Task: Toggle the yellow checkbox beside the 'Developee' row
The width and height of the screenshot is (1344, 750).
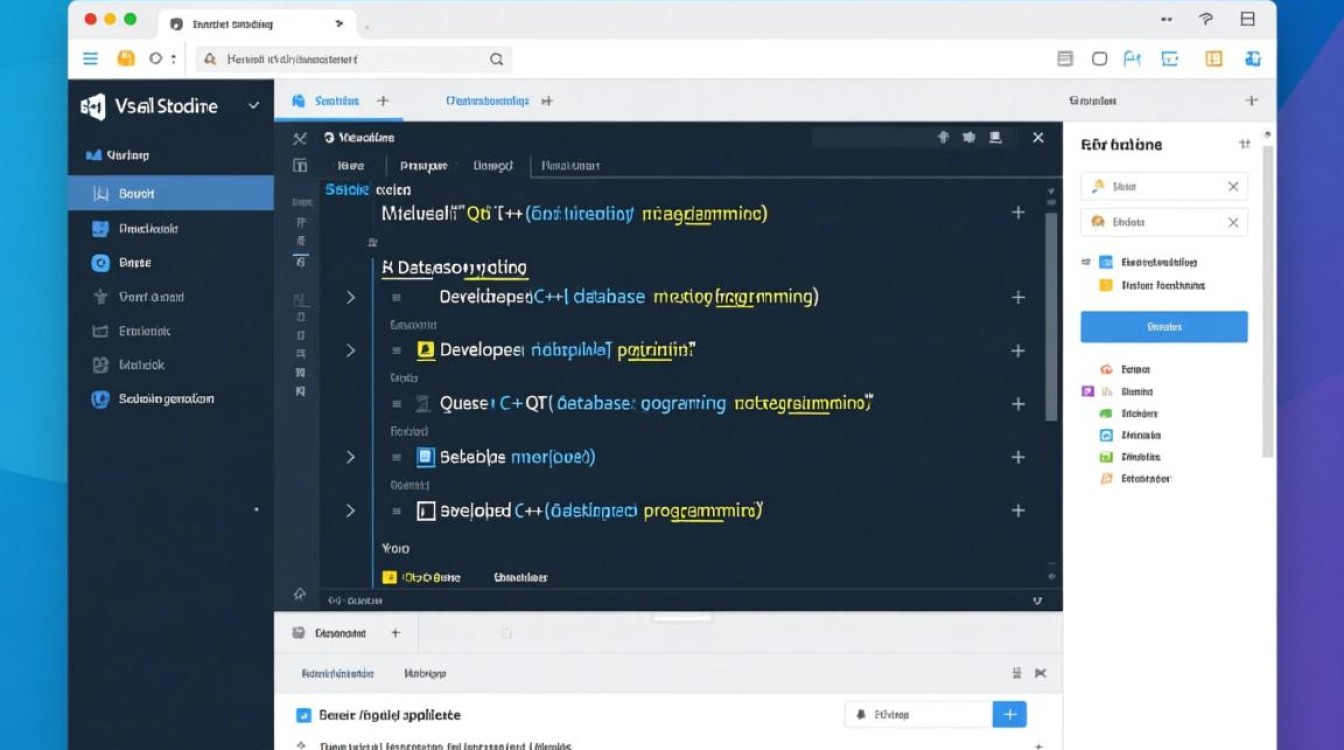Action: 425,350
